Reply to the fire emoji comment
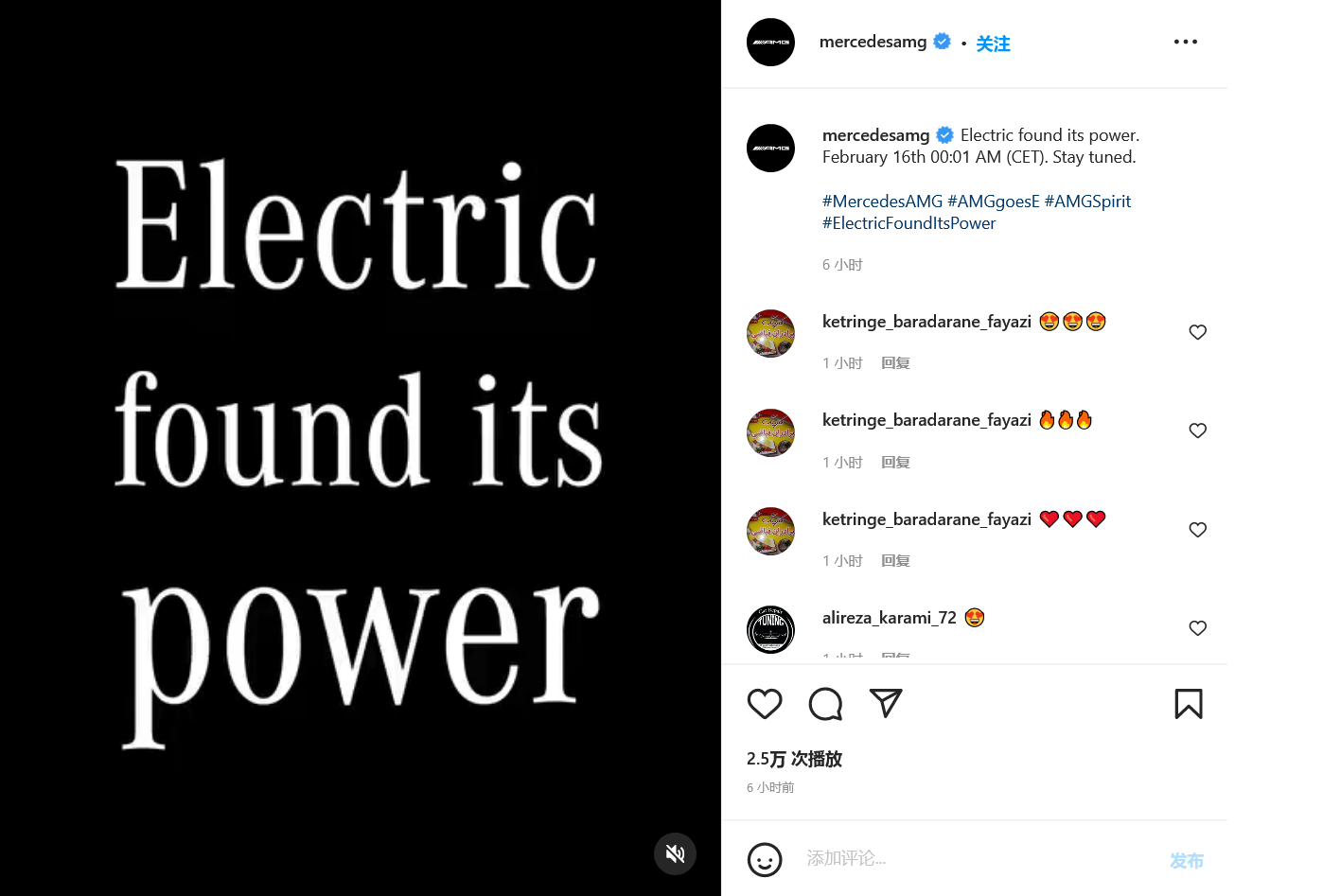Viewport: 1323px width, 896px height. tap(895, 463)
